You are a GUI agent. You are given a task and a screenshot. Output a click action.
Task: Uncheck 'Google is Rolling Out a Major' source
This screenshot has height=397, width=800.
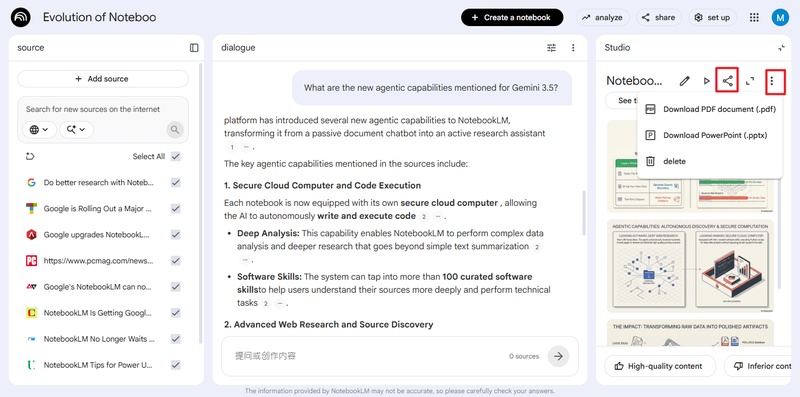176,208
